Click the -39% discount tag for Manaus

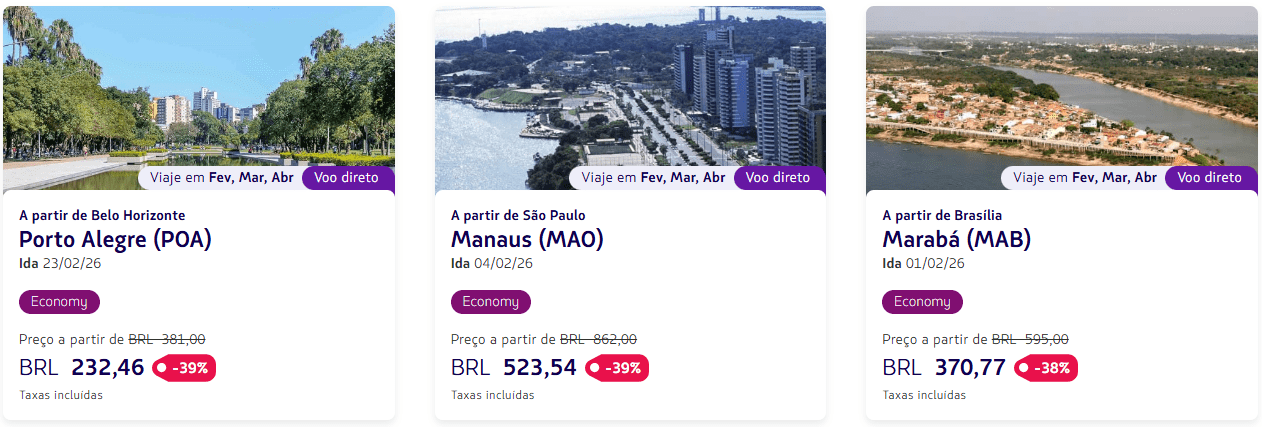pos(617,368)
